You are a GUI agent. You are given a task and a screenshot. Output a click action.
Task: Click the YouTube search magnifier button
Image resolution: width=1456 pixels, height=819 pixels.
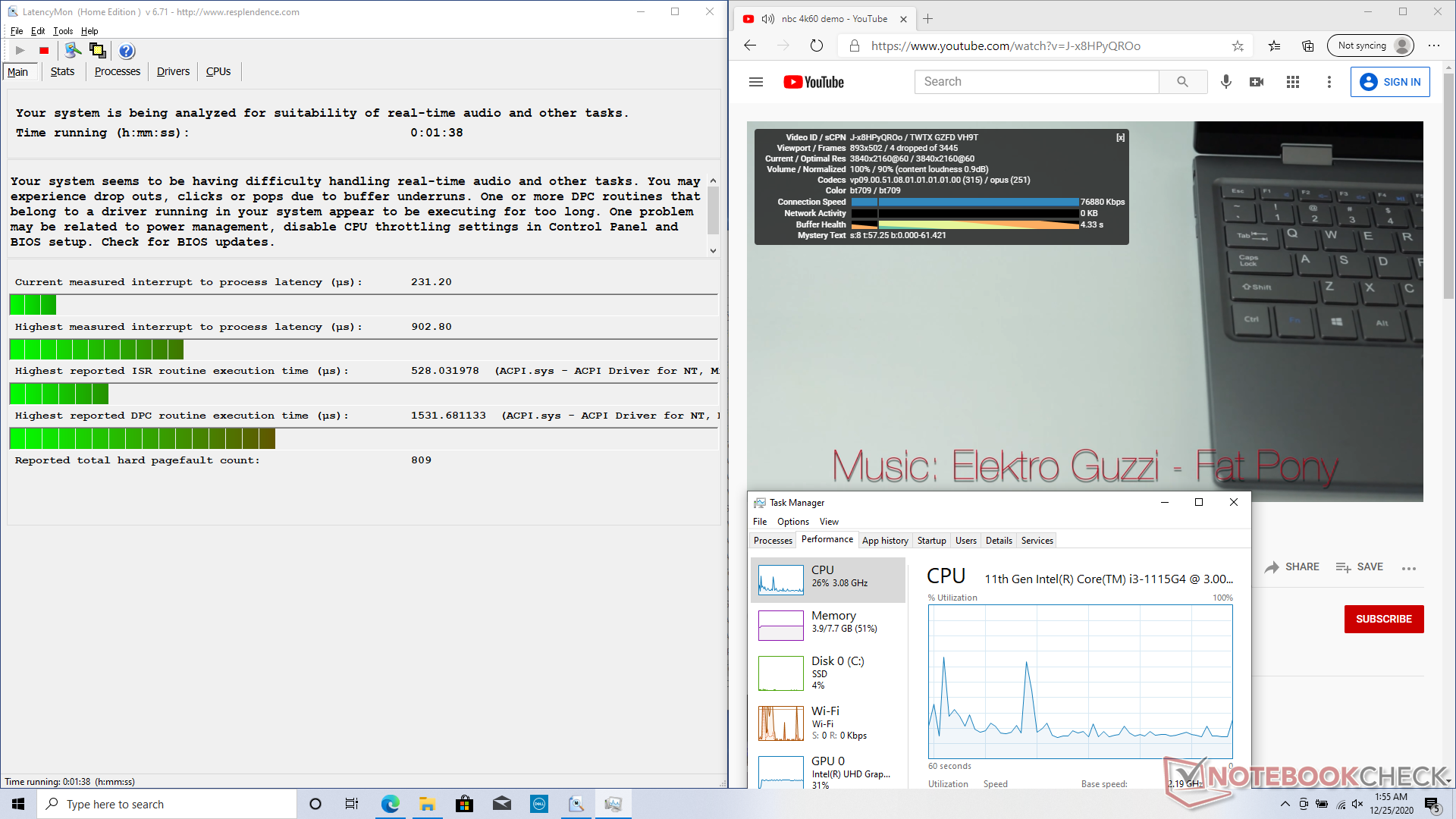(1182, 82)
